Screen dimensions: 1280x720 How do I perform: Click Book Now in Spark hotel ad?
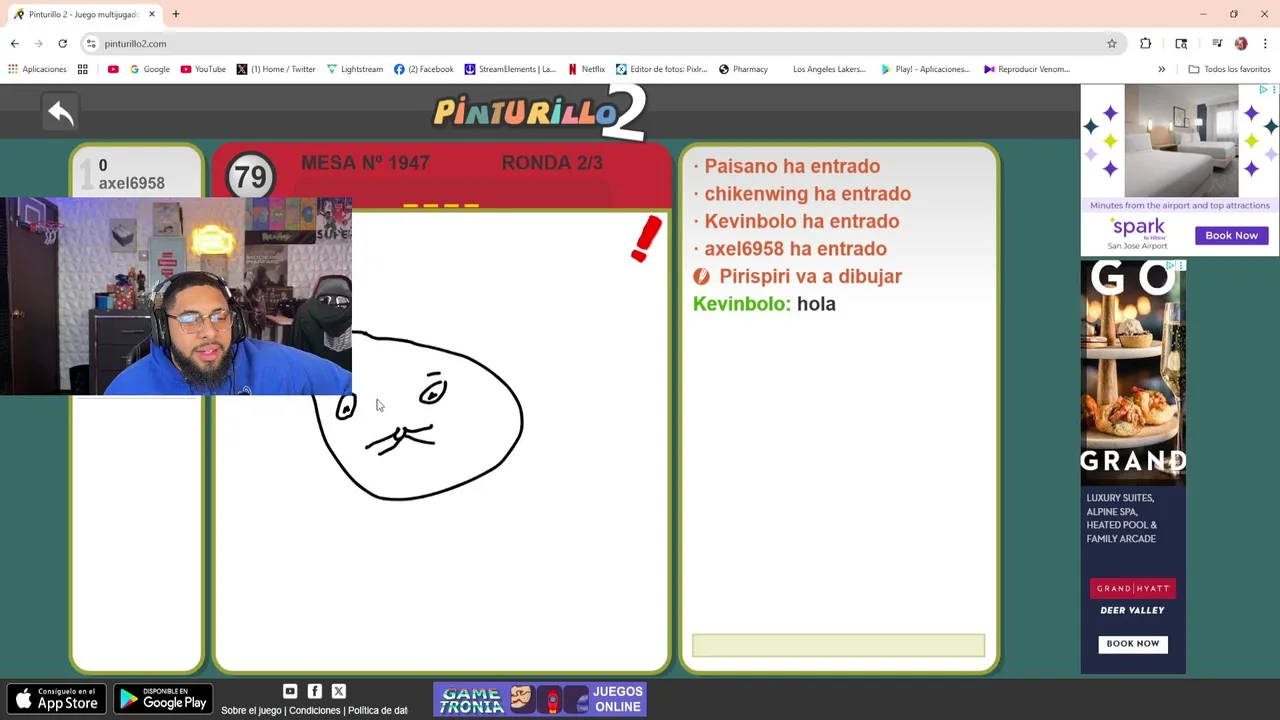pyautogui.click(x=1231, y=236)
